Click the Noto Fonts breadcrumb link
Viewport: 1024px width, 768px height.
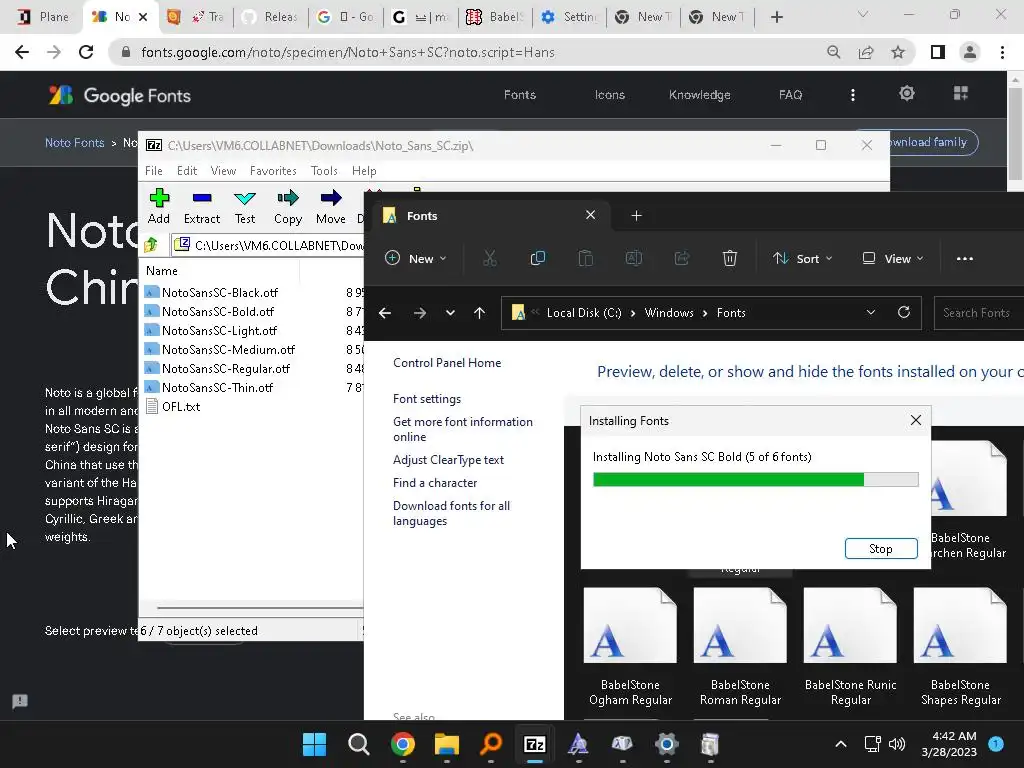pos(74,142)
